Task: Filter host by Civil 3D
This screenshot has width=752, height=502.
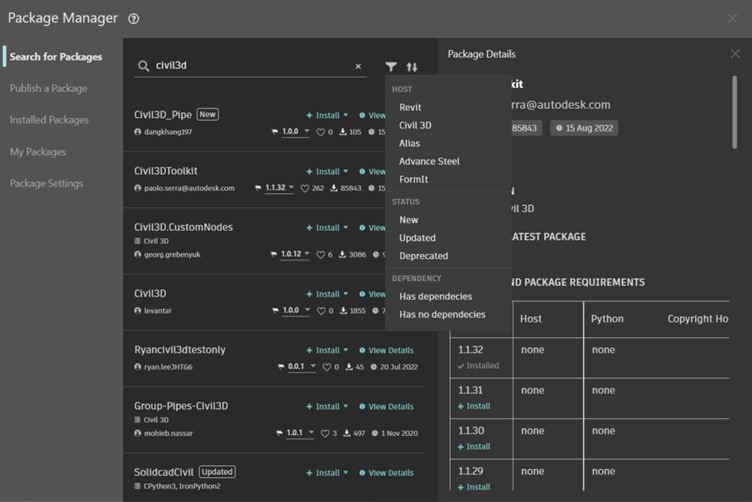Action: [x=415, y=125]
